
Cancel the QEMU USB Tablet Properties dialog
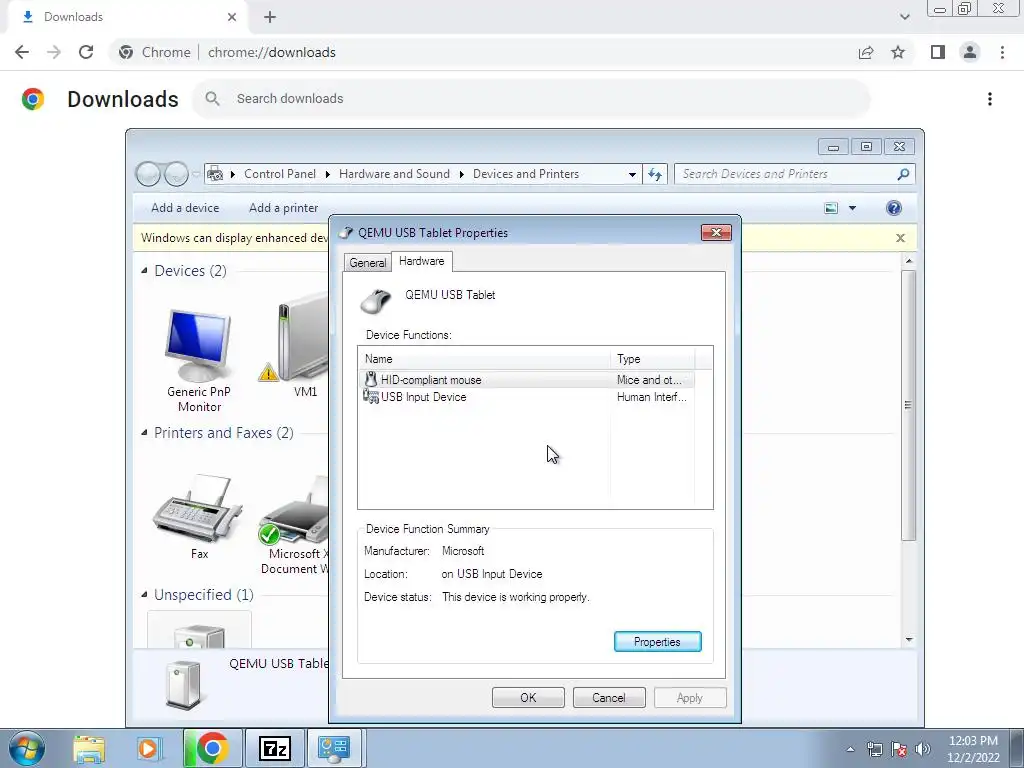coord(609,697)
